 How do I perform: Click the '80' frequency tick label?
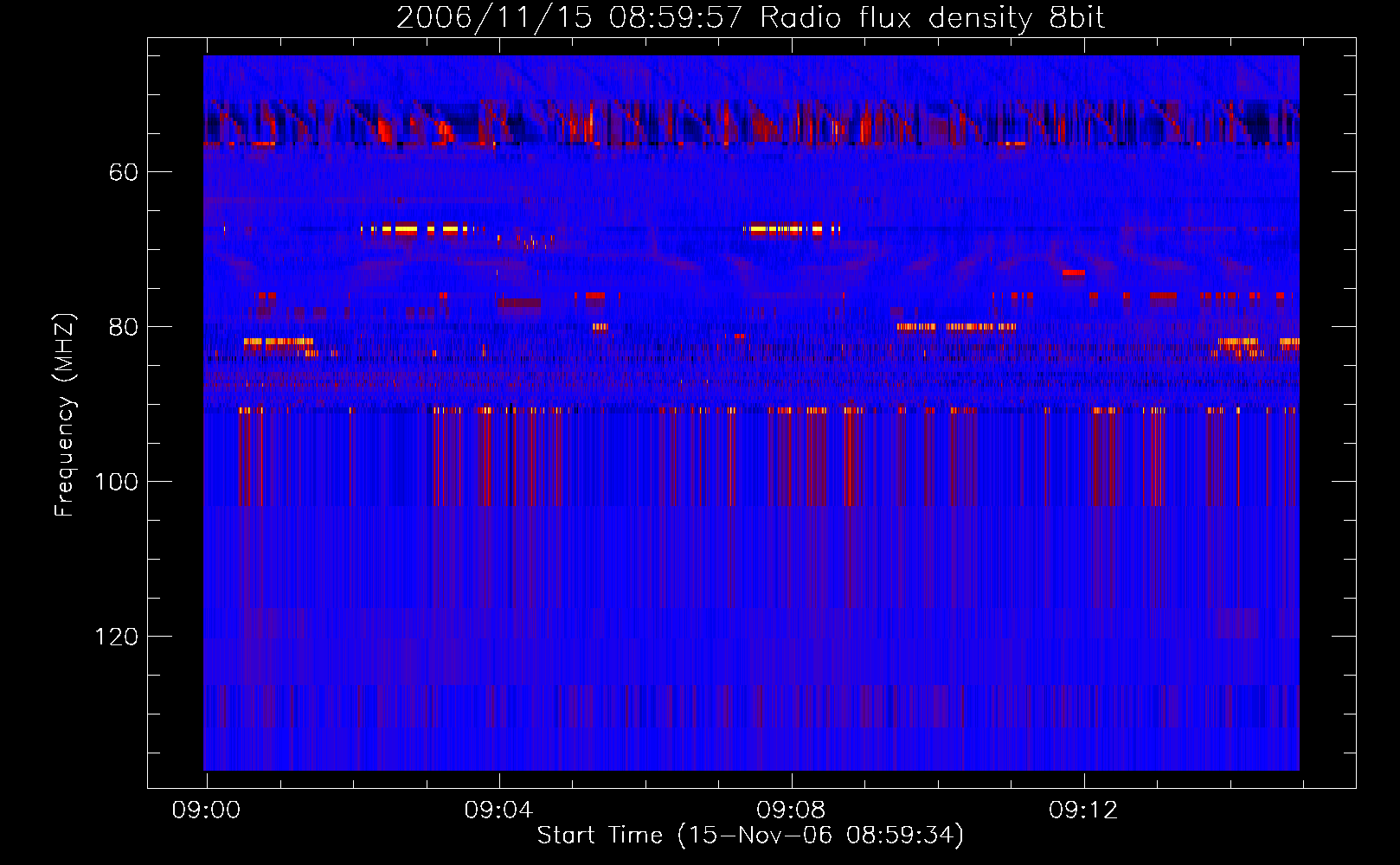click(x=124, y=327)
